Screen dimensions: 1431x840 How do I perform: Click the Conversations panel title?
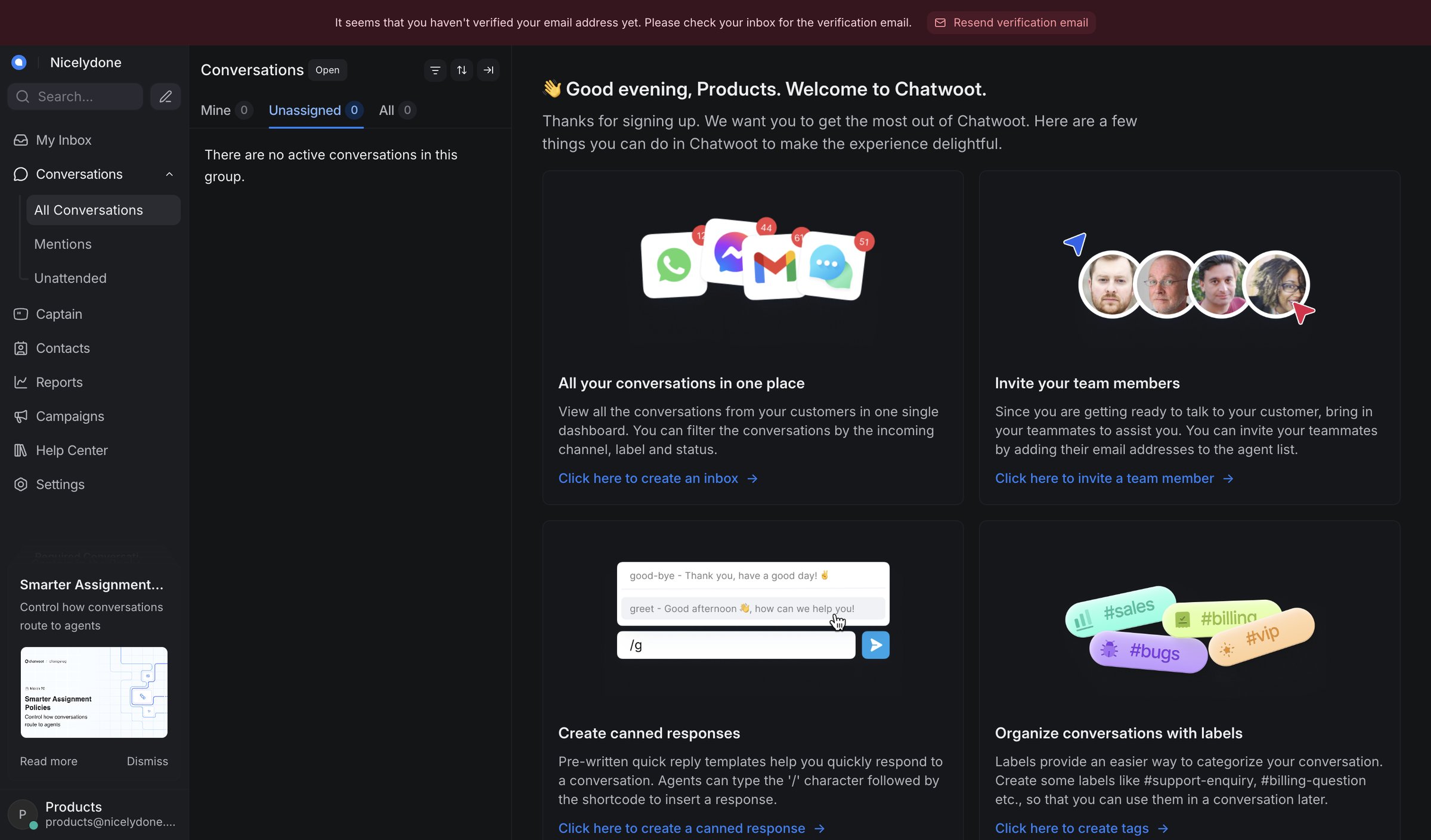pos(252,70)
